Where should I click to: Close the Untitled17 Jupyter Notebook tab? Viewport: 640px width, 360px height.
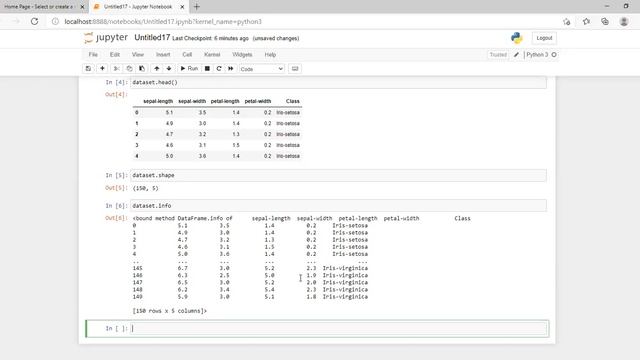182,7
